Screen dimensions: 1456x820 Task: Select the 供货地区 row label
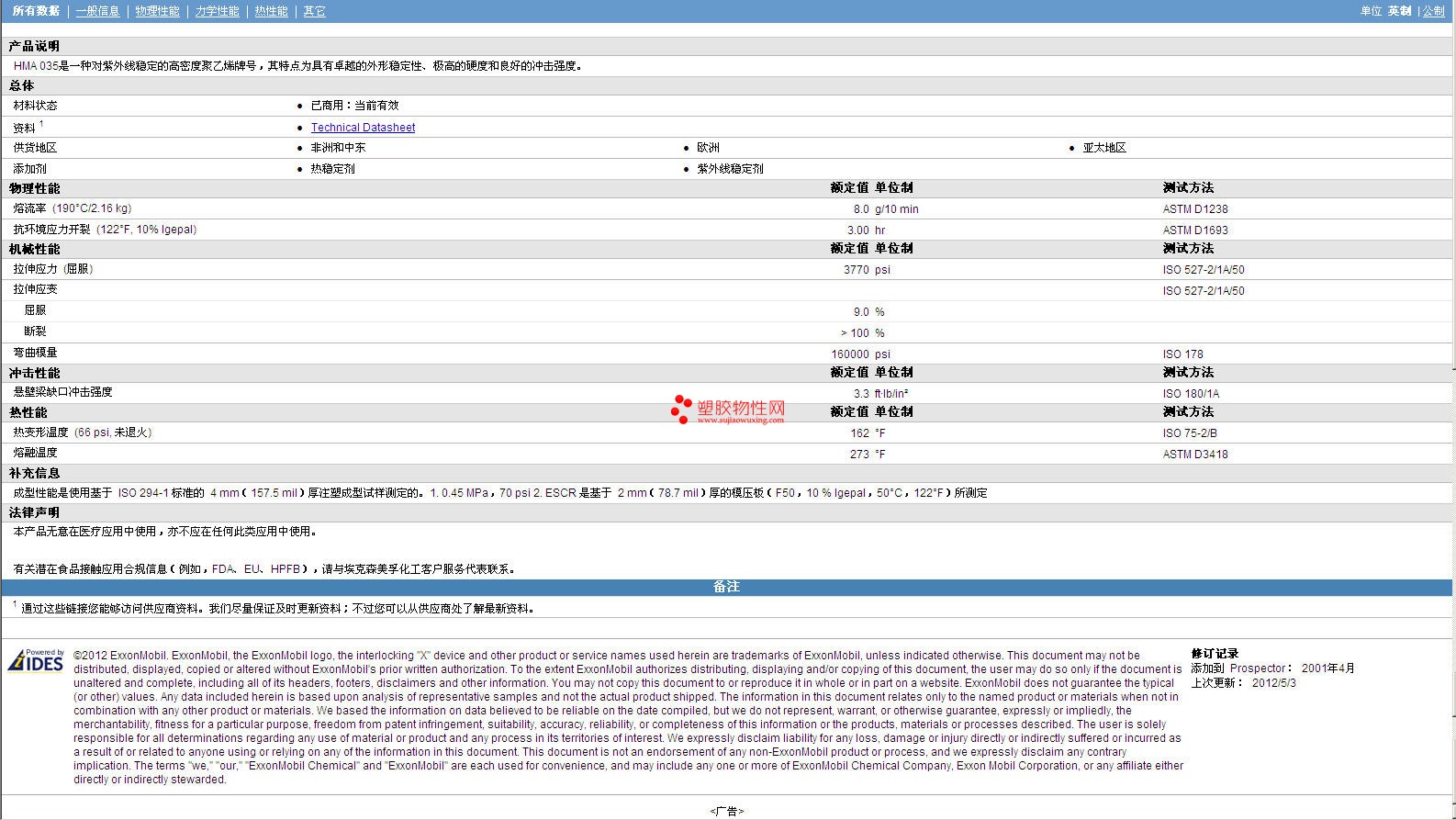(x=35, y=148)
